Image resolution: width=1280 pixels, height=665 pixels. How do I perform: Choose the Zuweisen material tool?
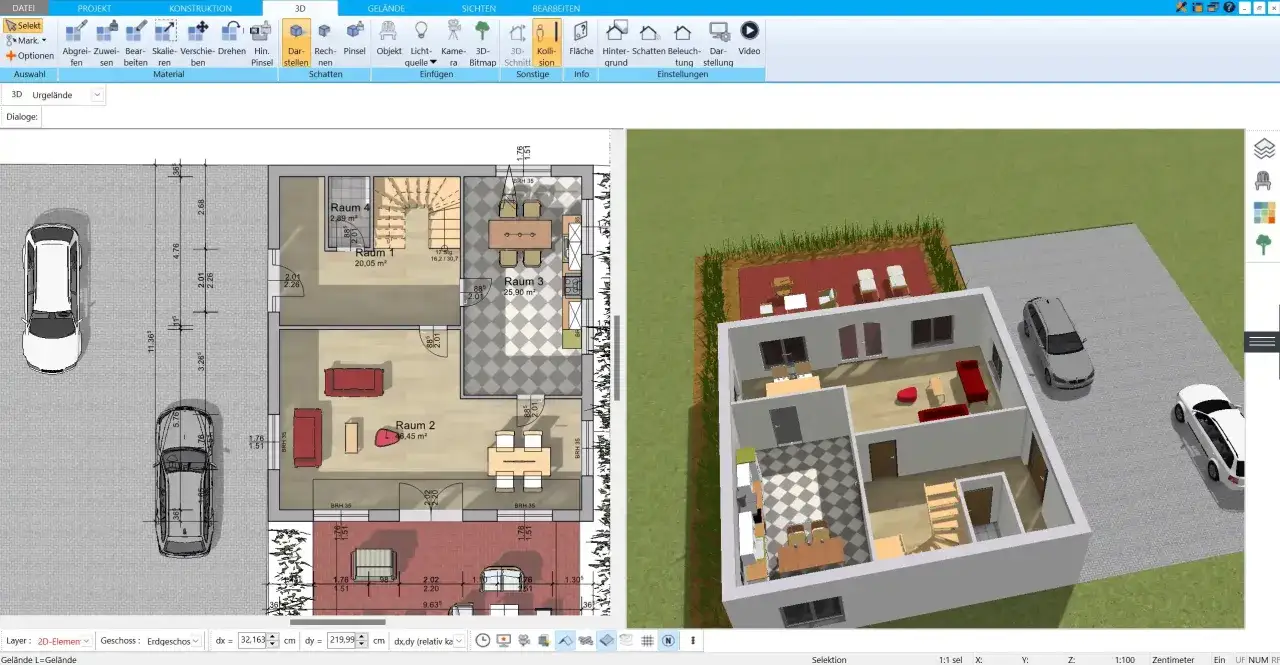[x=106, y=43]
